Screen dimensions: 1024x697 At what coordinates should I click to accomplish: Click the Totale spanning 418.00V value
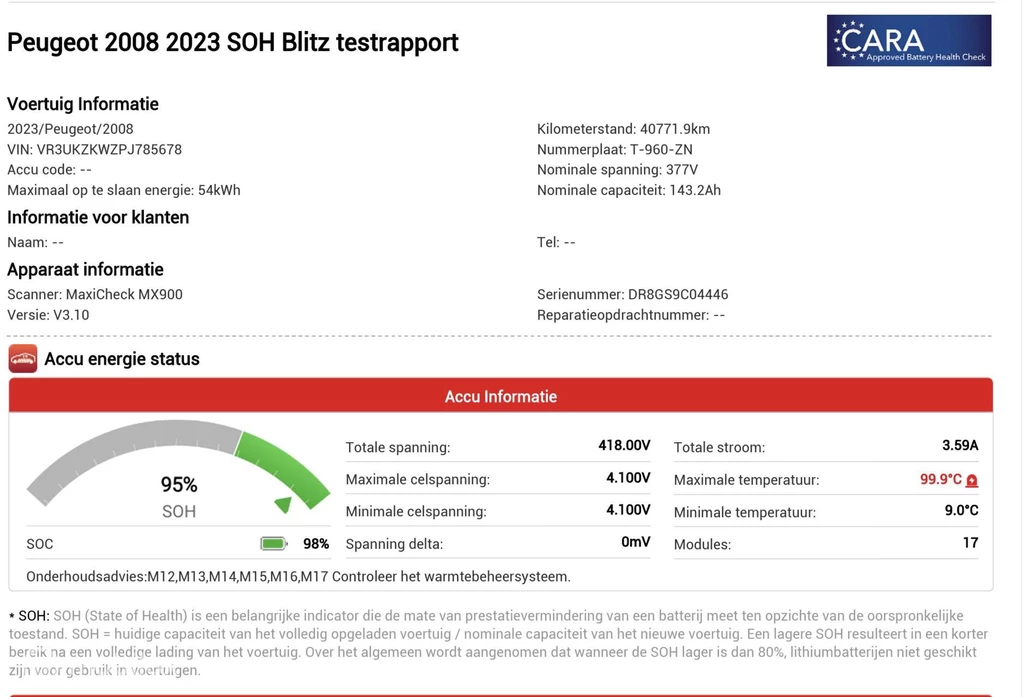pyautogui.click(x=624, y=446)
